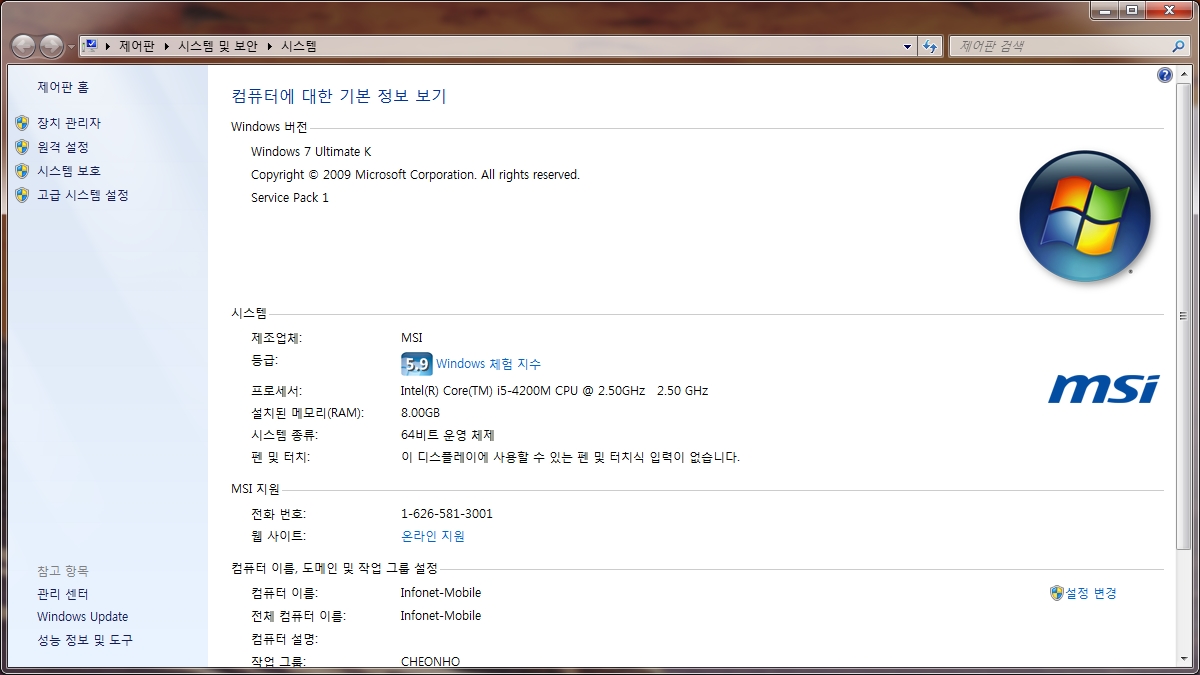Click the Service Pack 1 text
Viewport: 1200px width, 675px height.
point(290,198)
